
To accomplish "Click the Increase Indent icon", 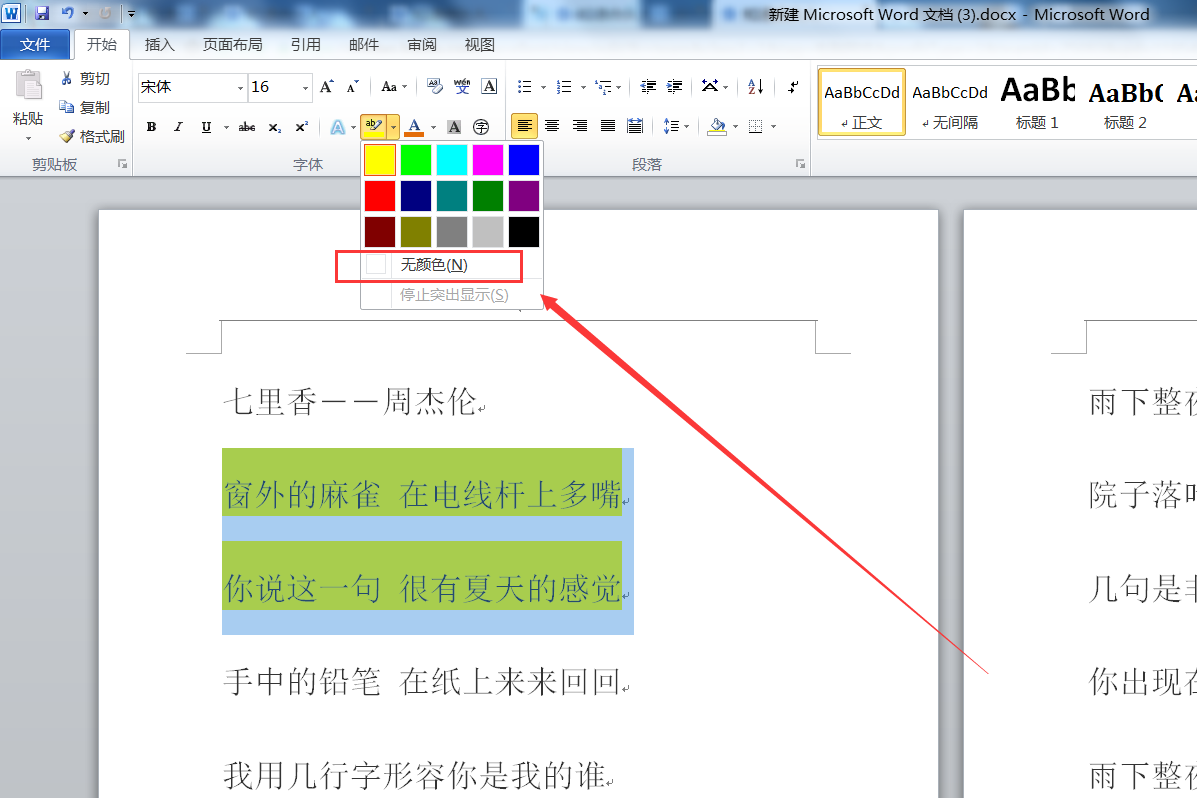I will [x=674, y=87].
